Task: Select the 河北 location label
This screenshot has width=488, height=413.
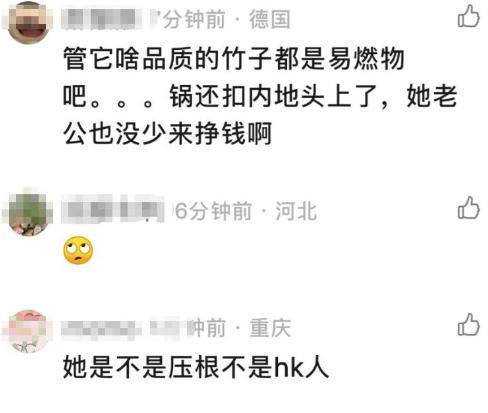Action: (296, 211)
